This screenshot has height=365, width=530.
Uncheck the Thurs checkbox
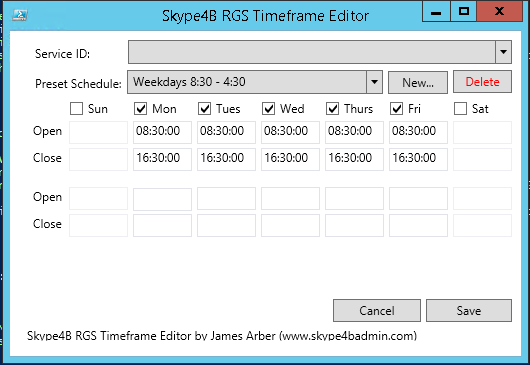[x=332, y=109]
